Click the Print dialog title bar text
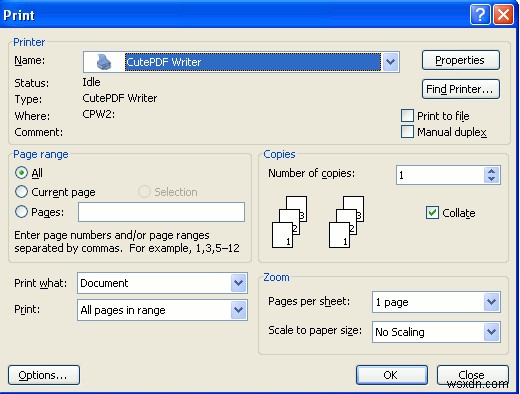 tap(19, 15)
